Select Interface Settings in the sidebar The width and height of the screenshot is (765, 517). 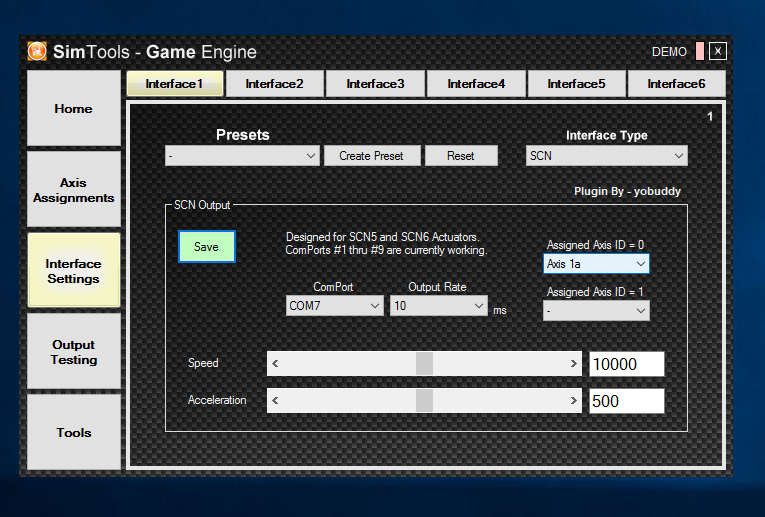(74, 270)
